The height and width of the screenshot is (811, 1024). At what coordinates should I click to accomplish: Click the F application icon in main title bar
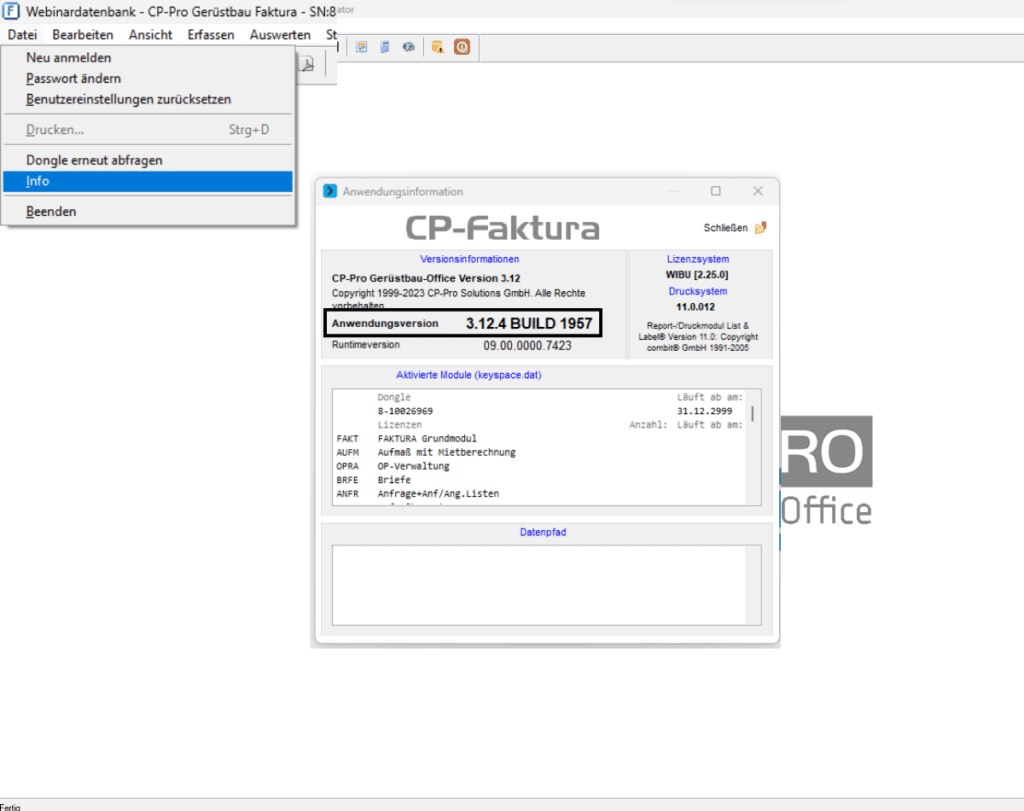pyautogui.click(x=11, y=11)
